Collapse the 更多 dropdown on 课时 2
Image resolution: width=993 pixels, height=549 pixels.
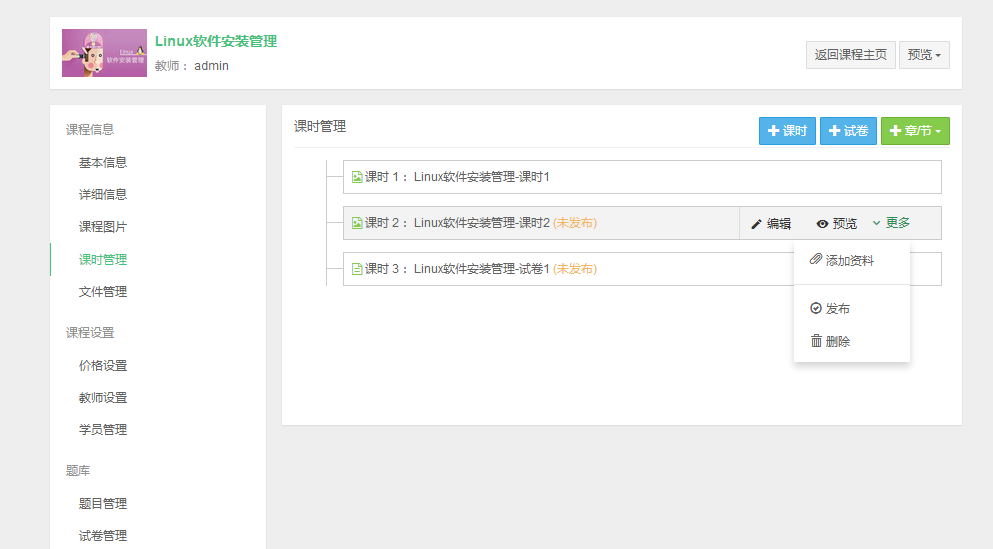pos(891,223)
